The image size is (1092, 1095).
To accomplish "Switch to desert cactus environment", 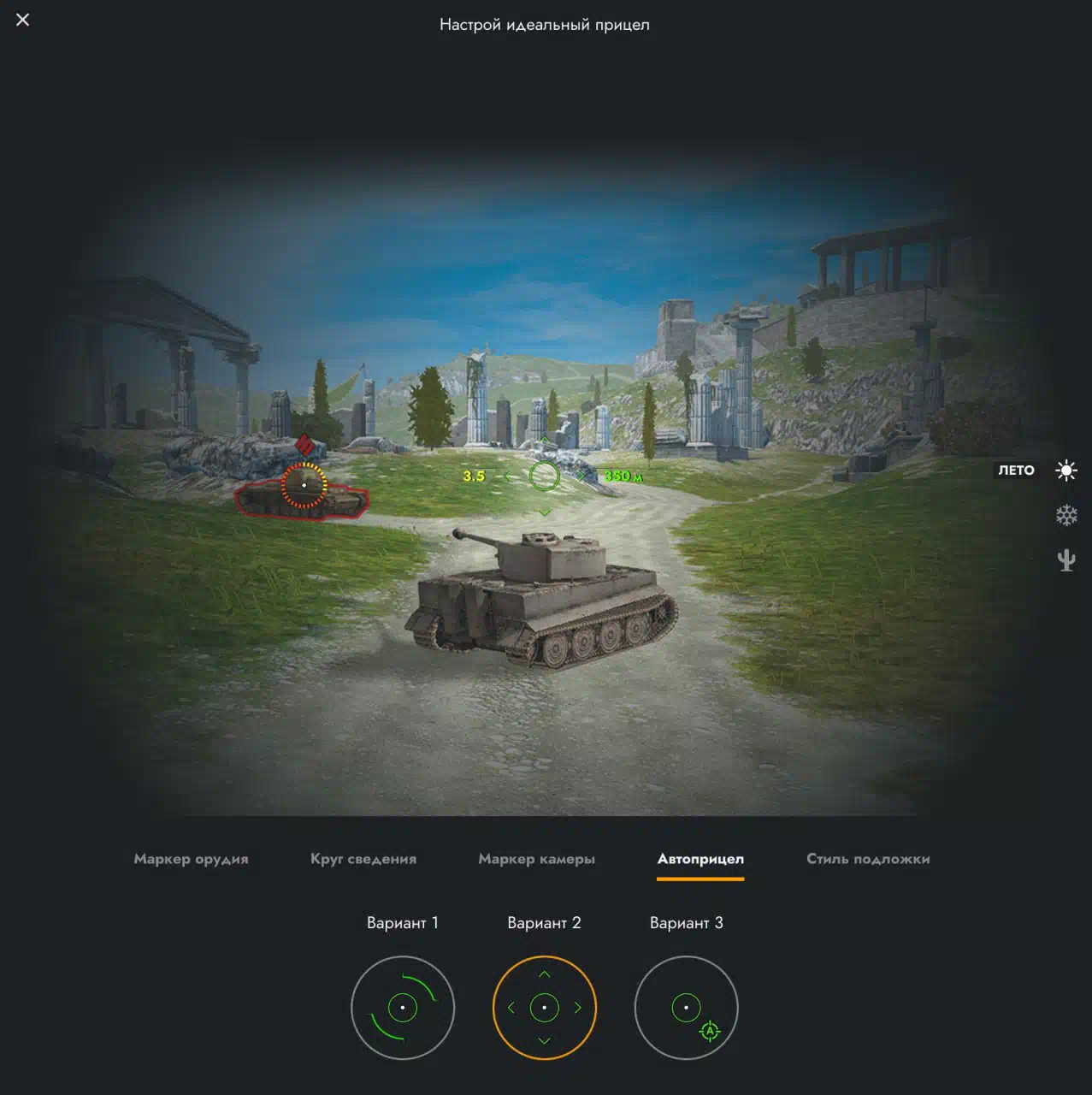I will [1065, 560].
